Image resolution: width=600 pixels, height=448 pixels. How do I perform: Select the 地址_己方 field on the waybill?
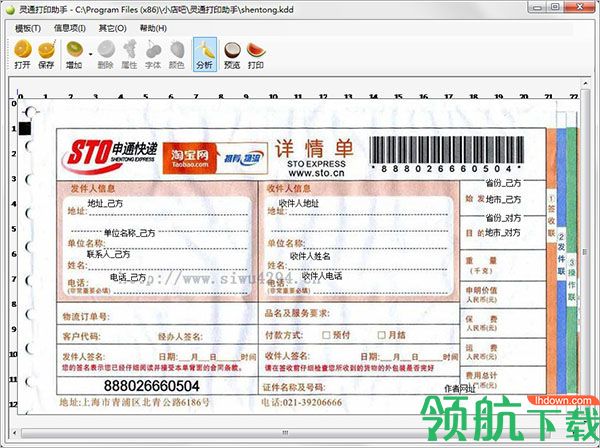point(105,203)
